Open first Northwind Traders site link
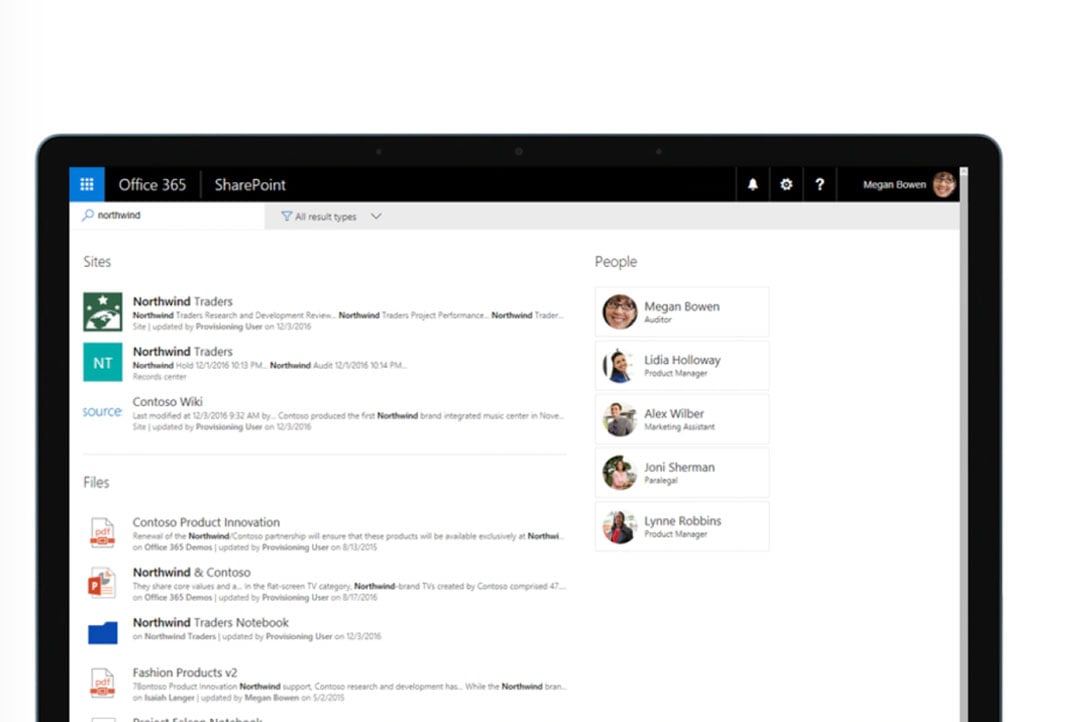The image size is (1078, 722). [182, 301]
